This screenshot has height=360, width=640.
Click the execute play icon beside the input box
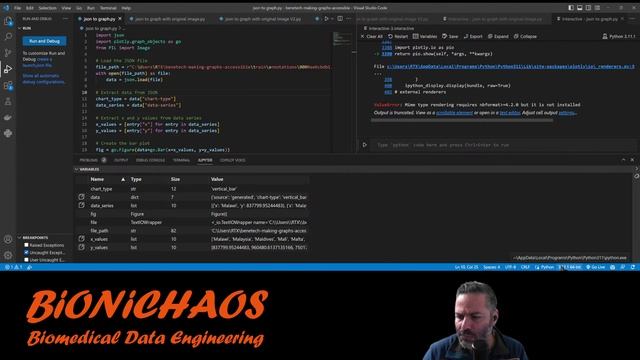pos(364,145)
